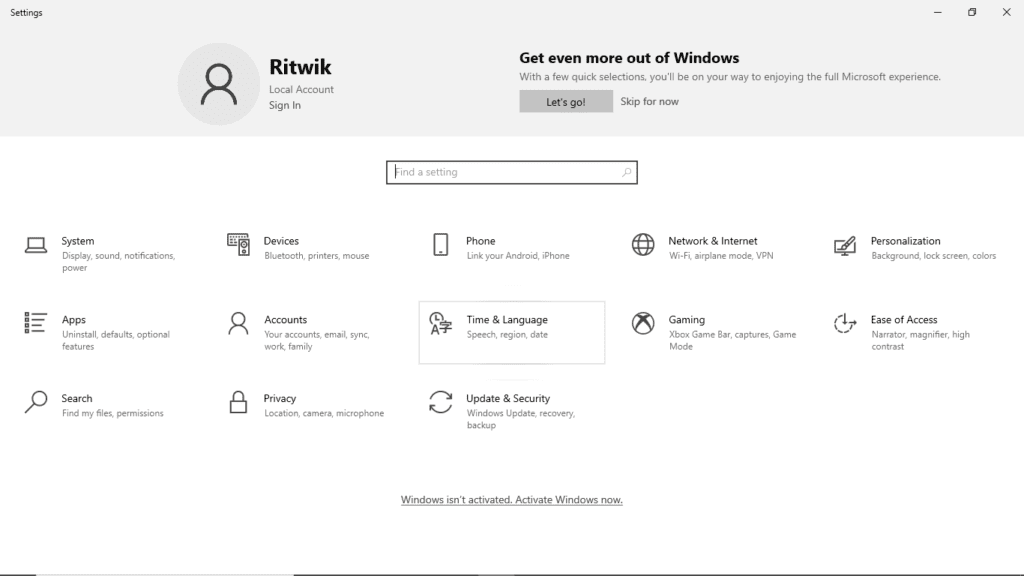This screenshot has width=1024, height=576.
Task: Click Sign In under the account name
Action: coord(284,104)
